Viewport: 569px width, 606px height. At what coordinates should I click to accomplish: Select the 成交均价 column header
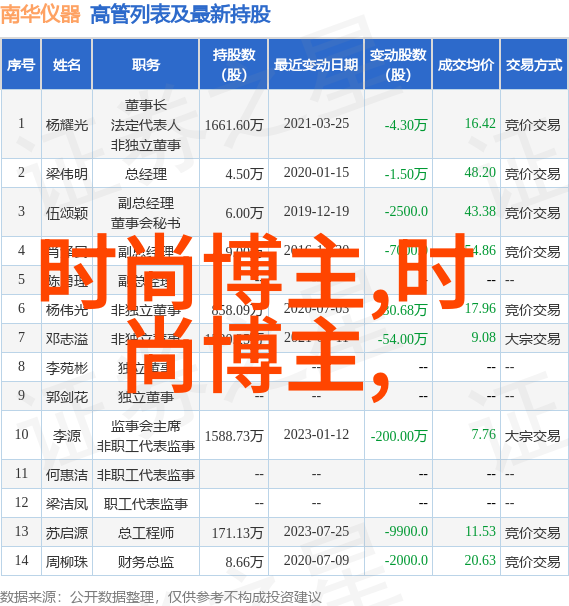pyautogui.click(x=466, y=65)
